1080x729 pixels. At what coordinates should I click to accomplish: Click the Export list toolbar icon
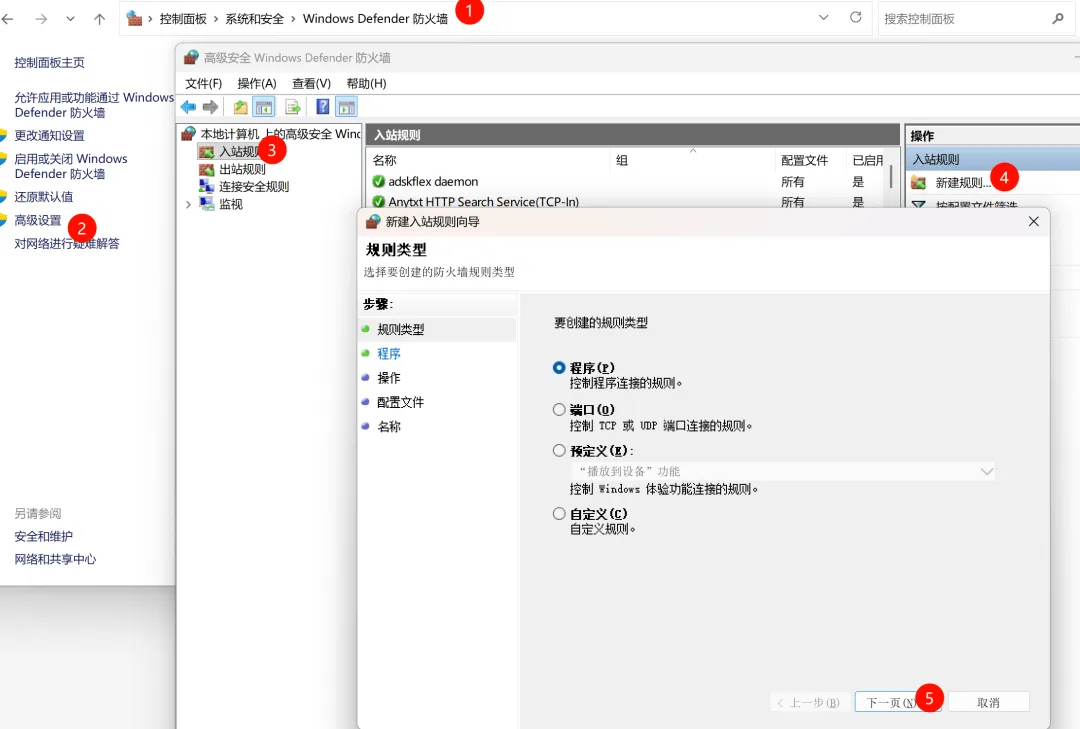pos(292,107)
